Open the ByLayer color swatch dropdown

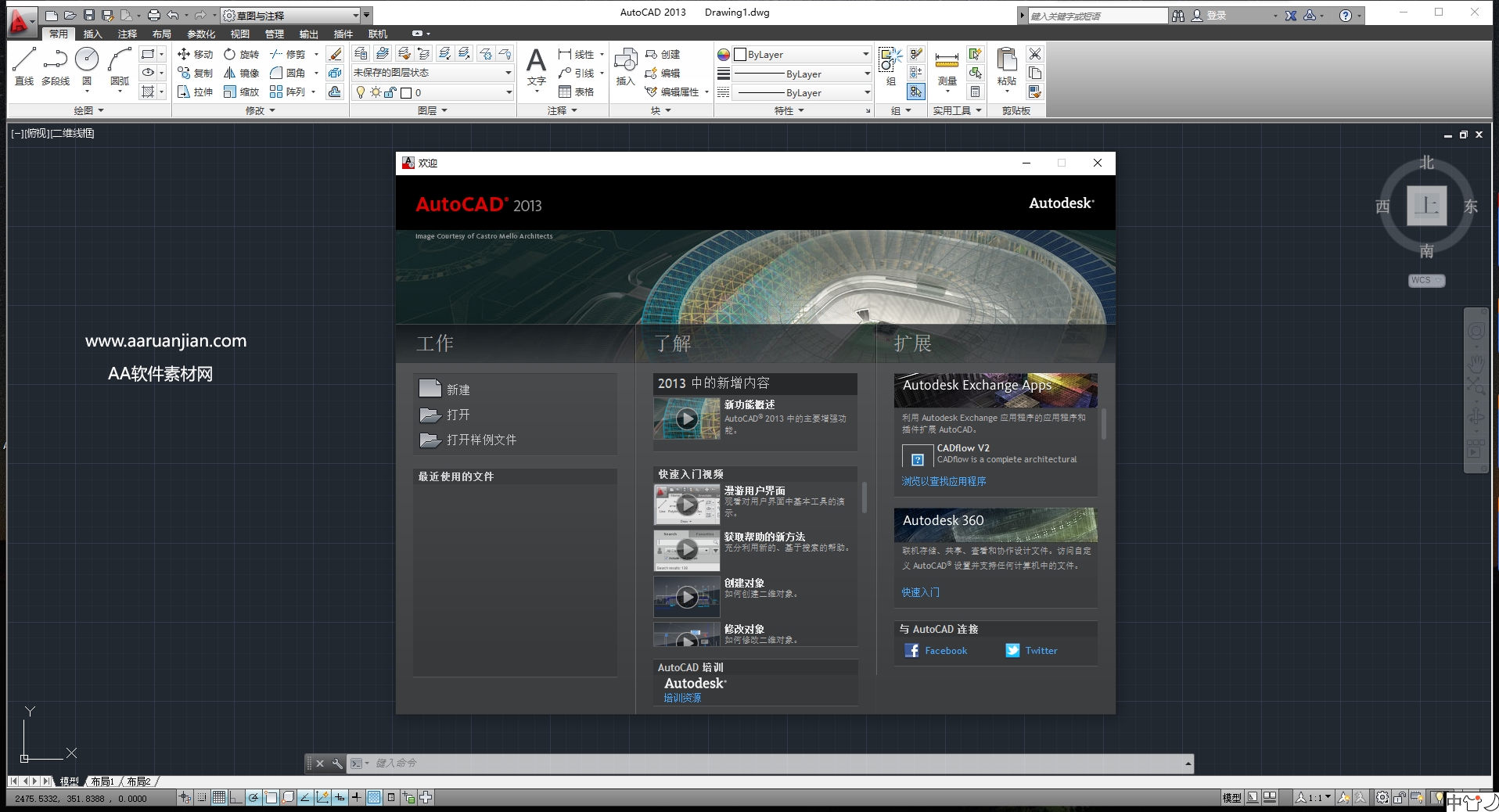click(864, 54)
